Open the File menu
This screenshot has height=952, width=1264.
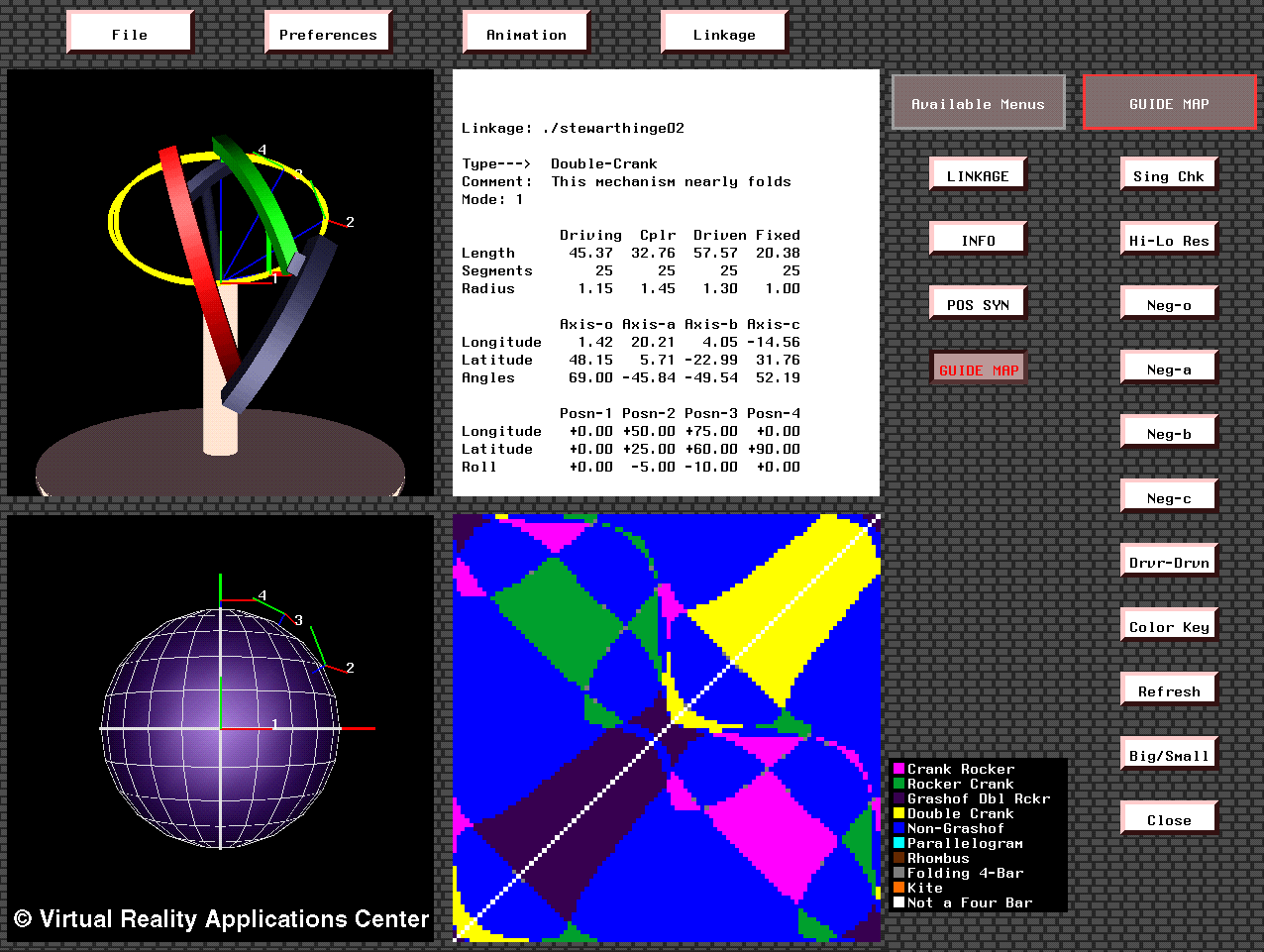tap(130, 33)
